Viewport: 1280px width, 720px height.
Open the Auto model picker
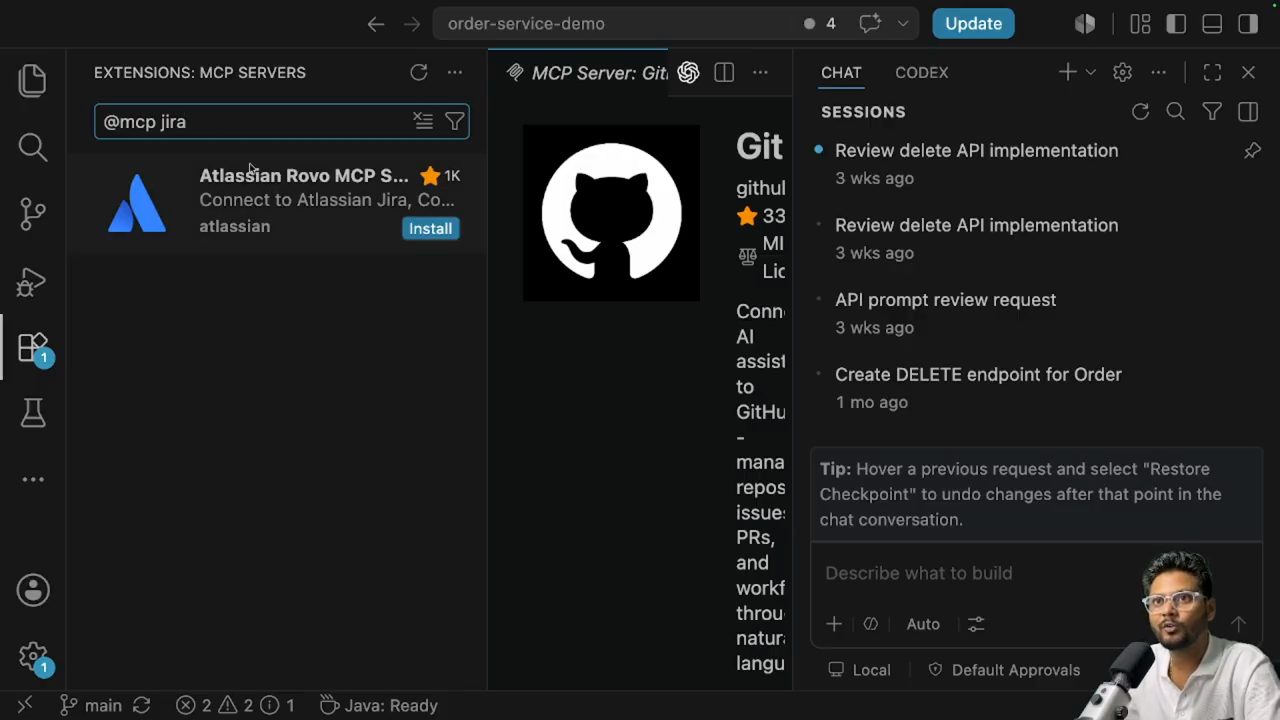click(x=923, y=624)
